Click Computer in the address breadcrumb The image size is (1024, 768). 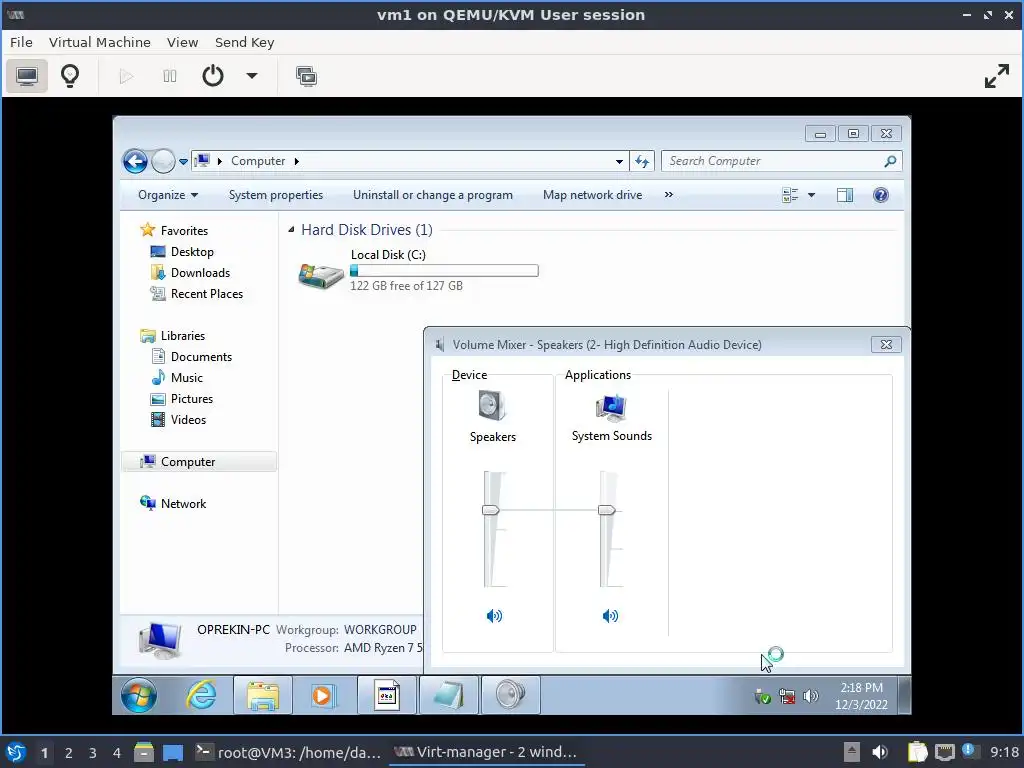258,161
